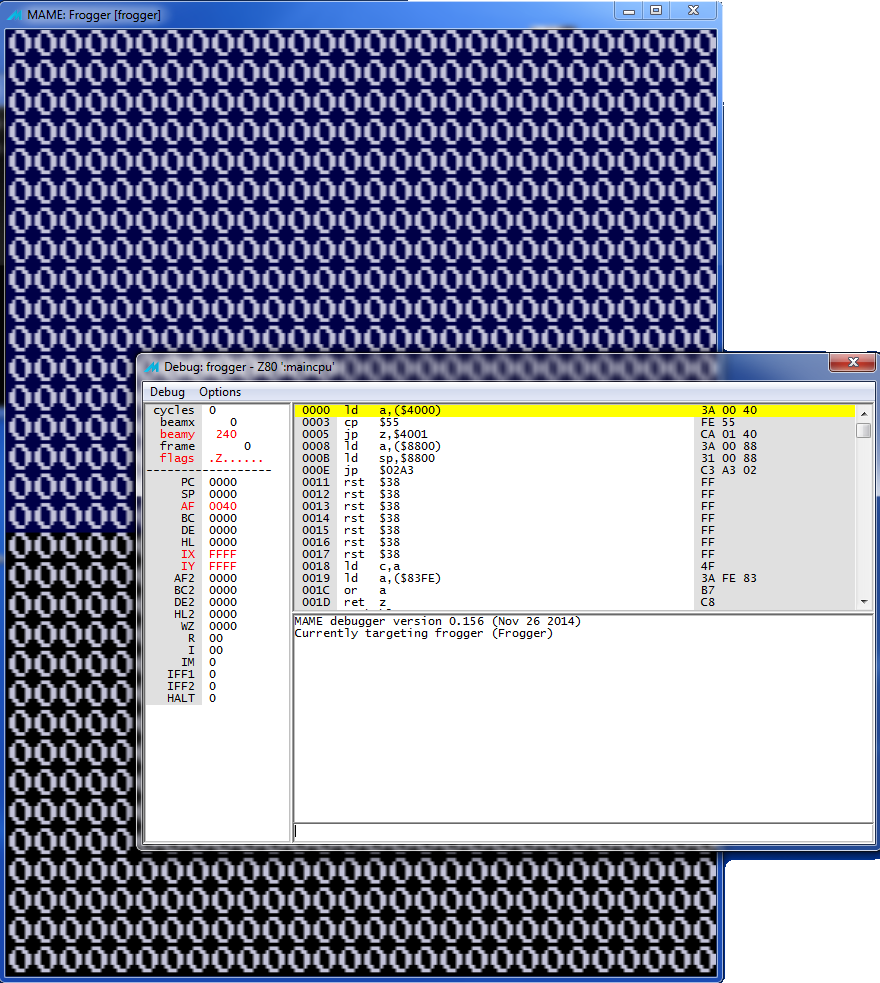Screen dimensions: 880x983
Task: Click the DE2 register label
Action: 184,602
